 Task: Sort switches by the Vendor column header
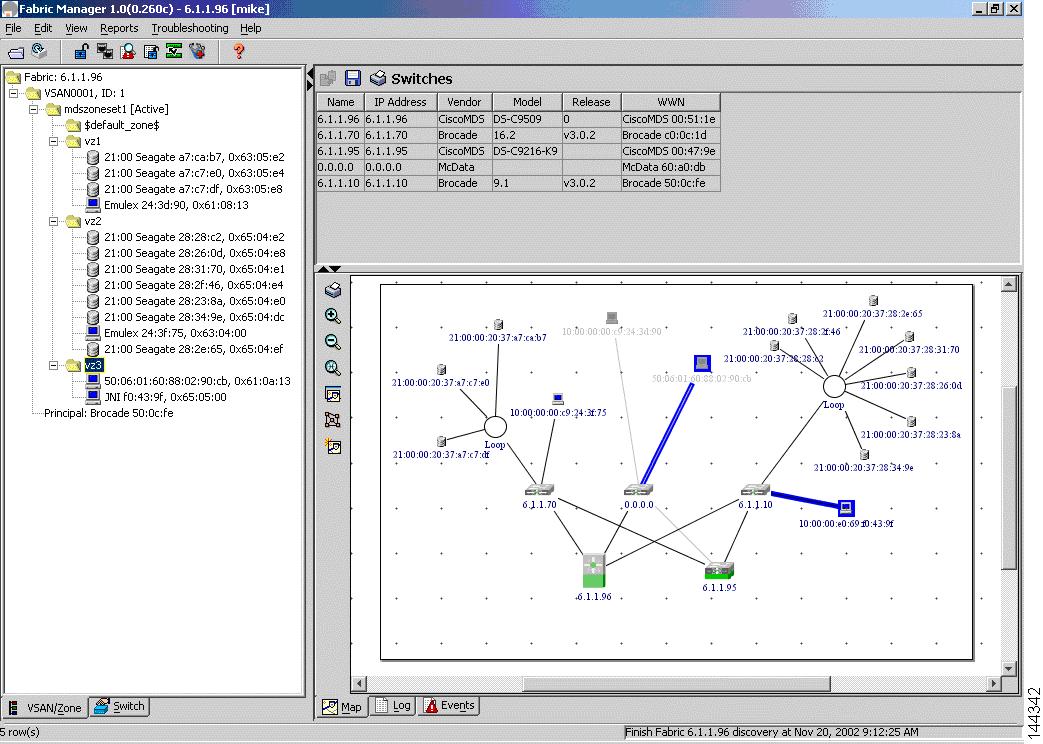pos(464,102)
